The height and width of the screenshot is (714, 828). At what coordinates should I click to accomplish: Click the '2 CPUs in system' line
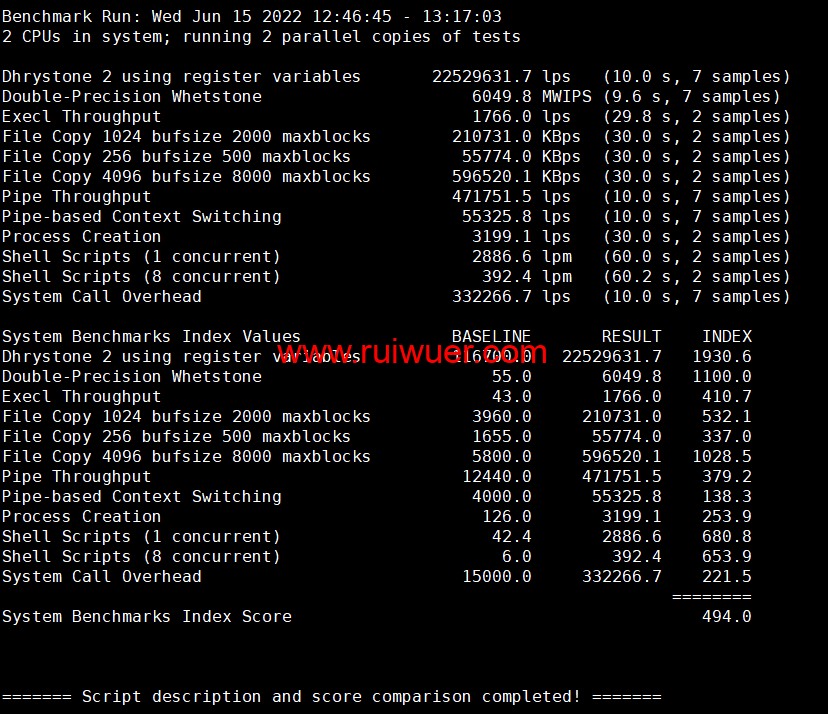(261, 37)
